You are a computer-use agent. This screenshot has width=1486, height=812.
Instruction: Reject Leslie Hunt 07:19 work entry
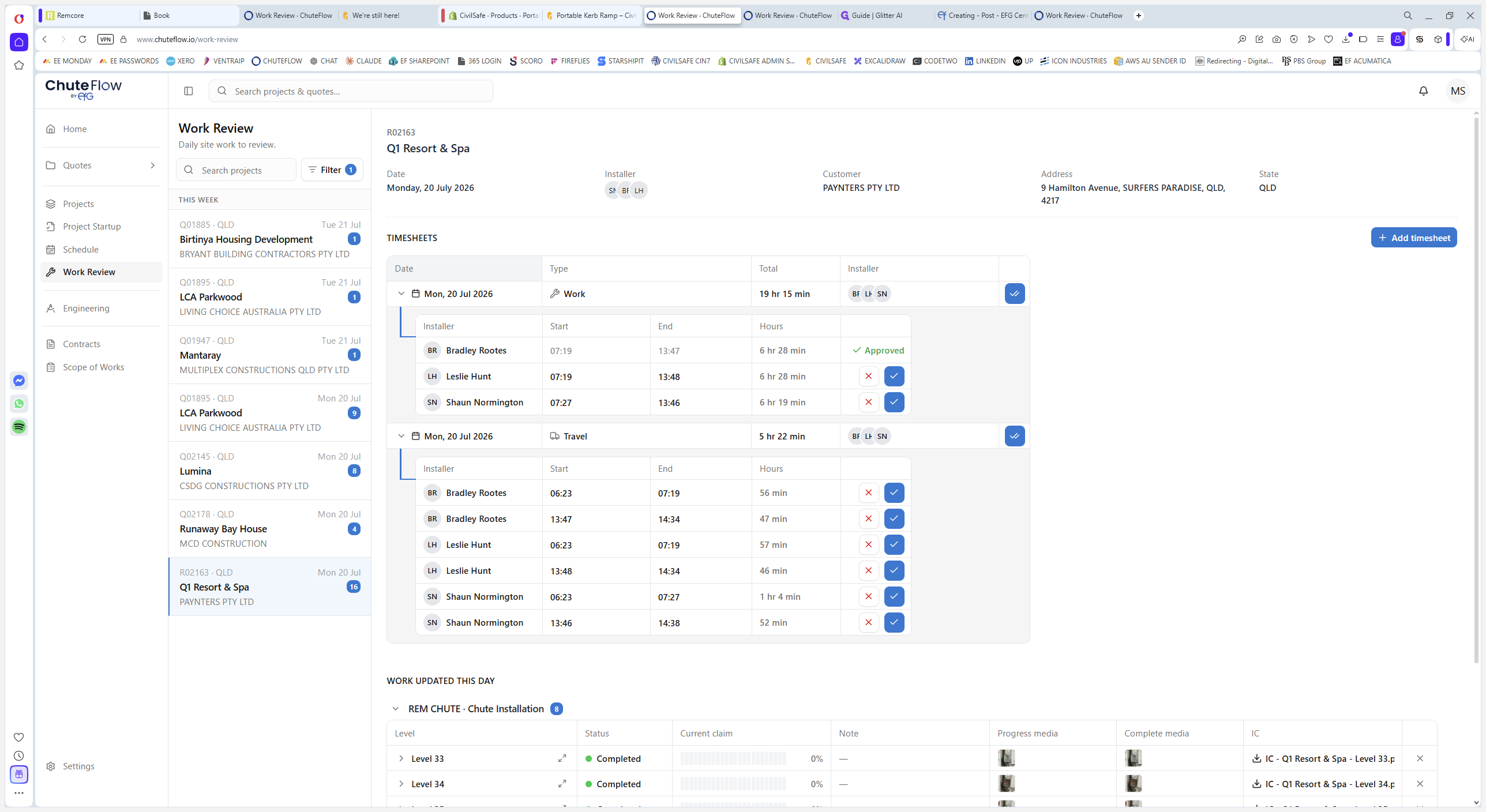868,376
